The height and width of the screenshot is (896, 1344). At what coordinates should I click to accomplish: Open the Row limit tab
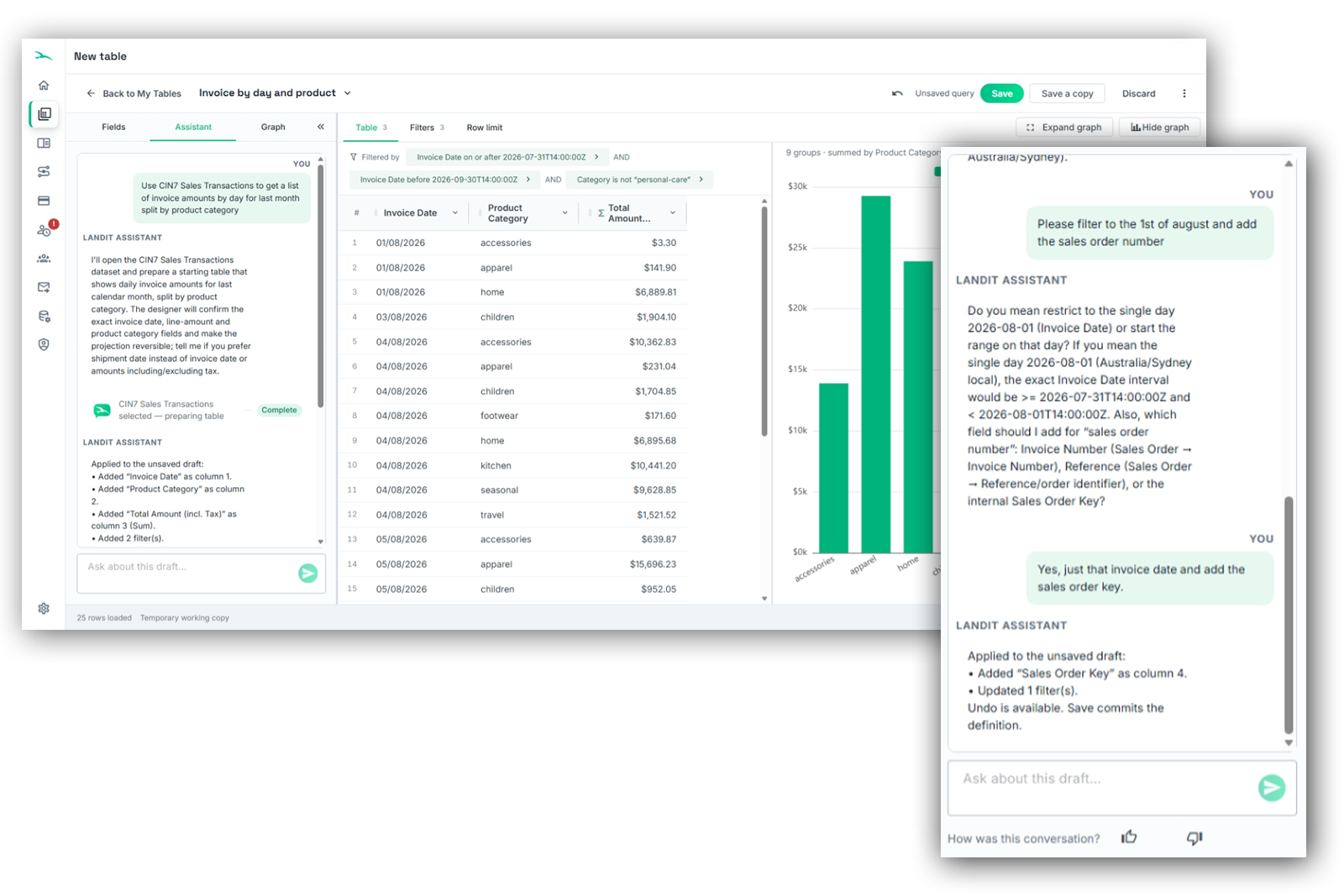[485, 128]
